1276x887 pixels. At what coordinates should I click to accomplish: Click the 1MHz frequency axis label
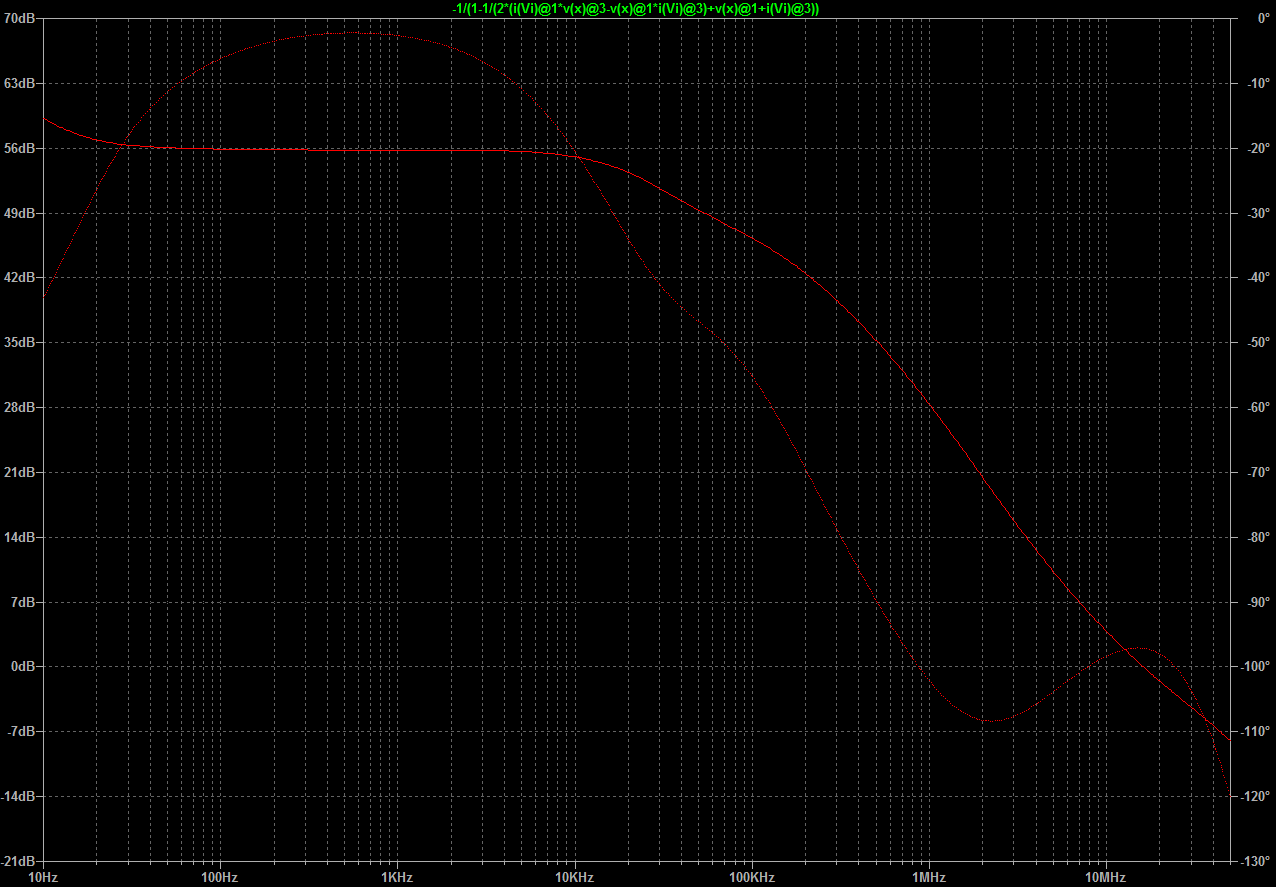click(929, 877)
